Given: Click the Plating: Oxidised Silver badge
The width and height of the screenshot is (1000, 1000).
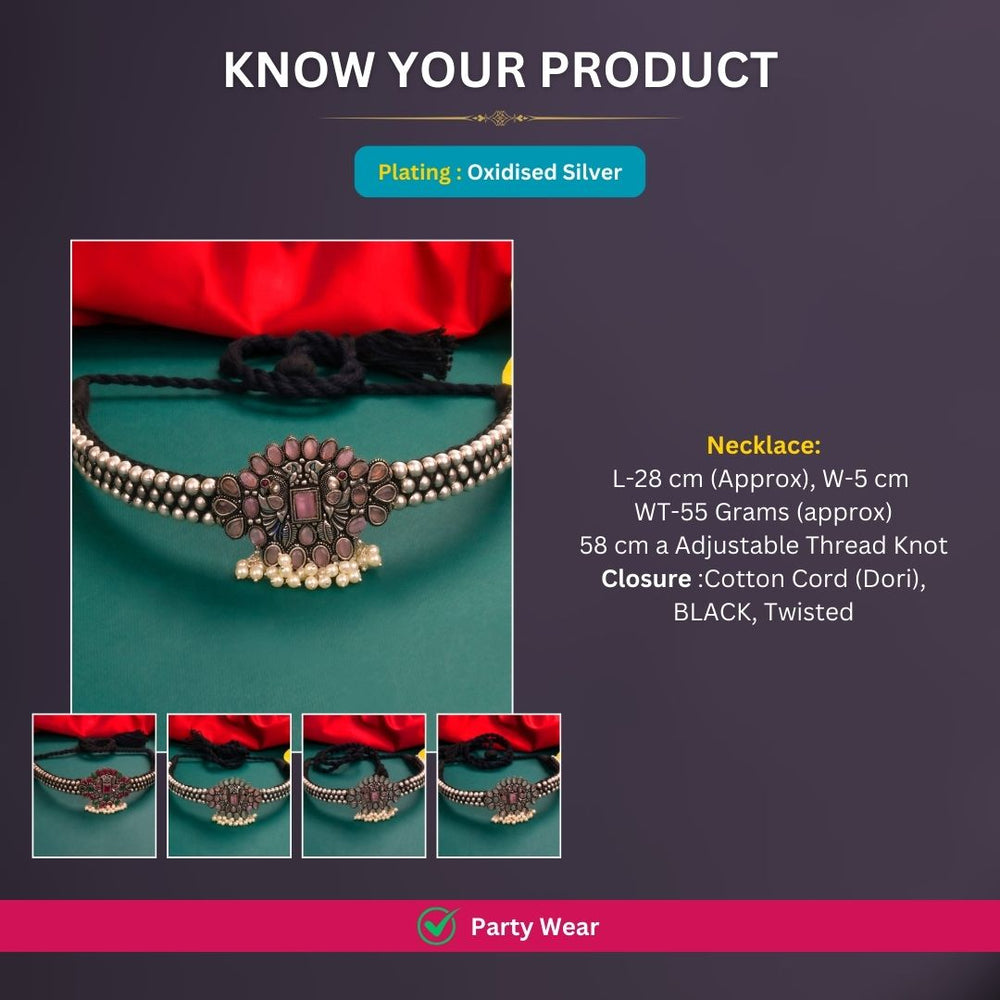Looking at the screenshot, I should 500,172.
